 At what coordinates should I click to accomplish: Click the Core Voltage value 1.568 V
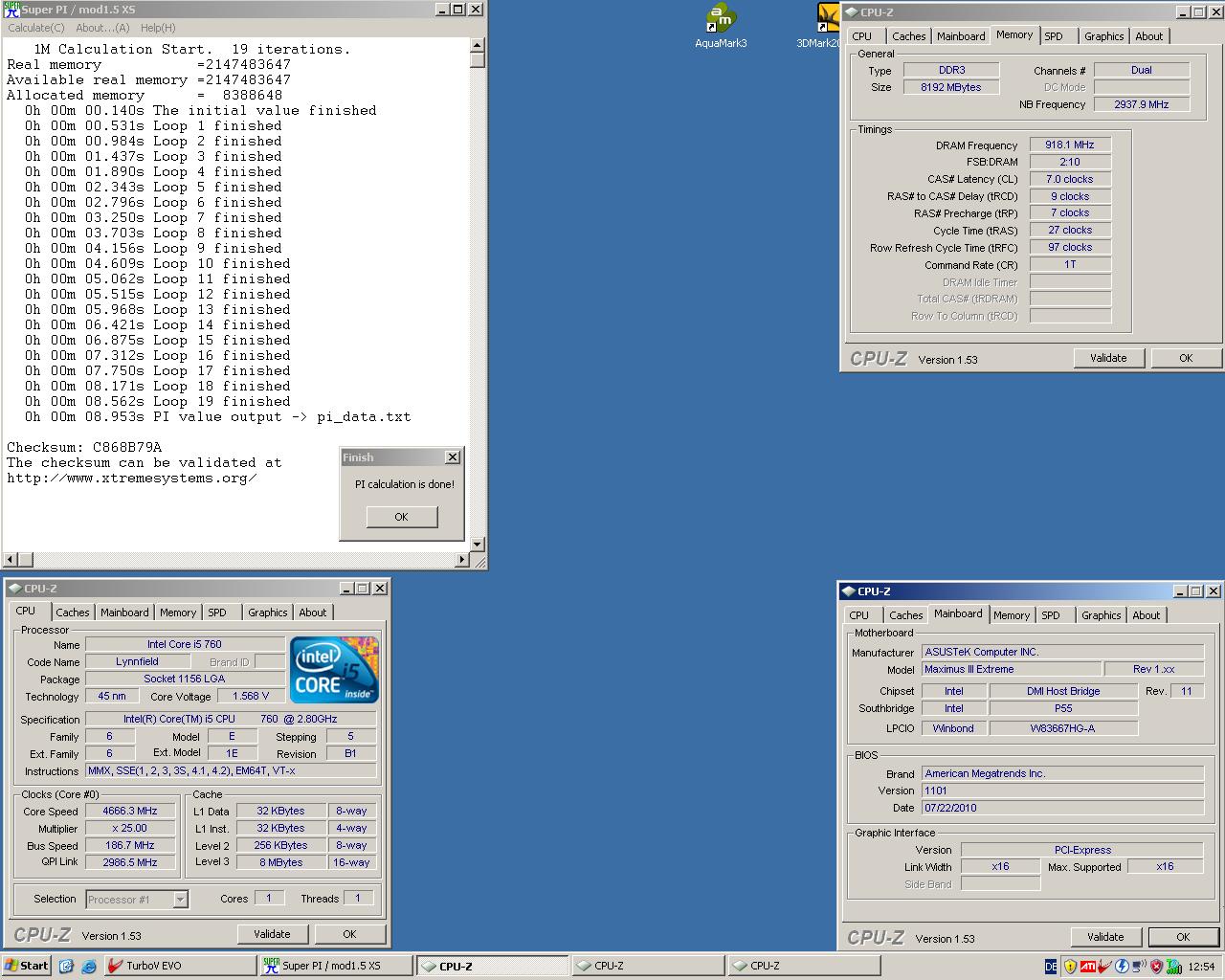(251, 696)
